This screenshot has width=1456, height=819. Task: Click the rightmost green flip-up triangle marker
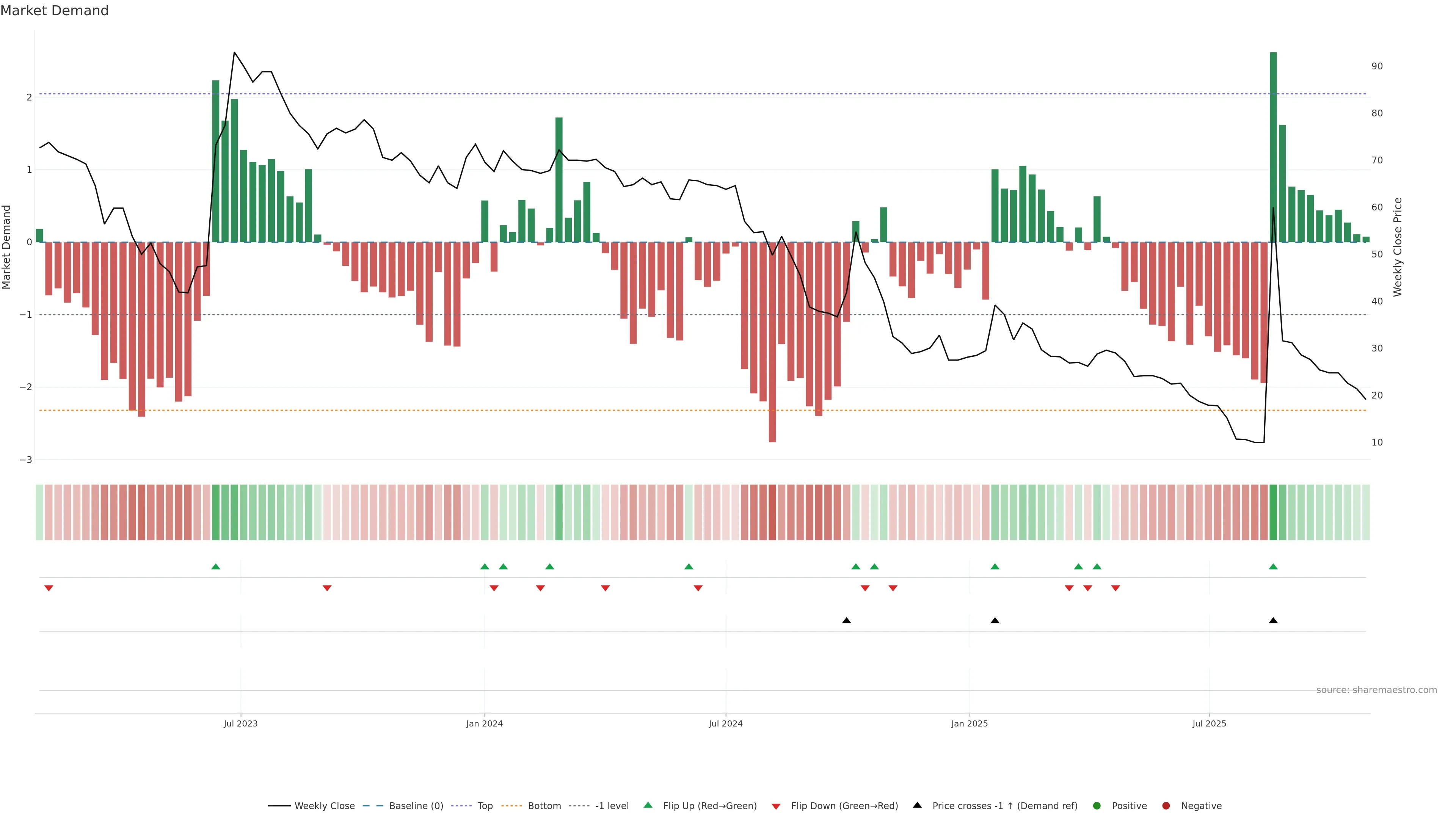(x=1273, y=566)
